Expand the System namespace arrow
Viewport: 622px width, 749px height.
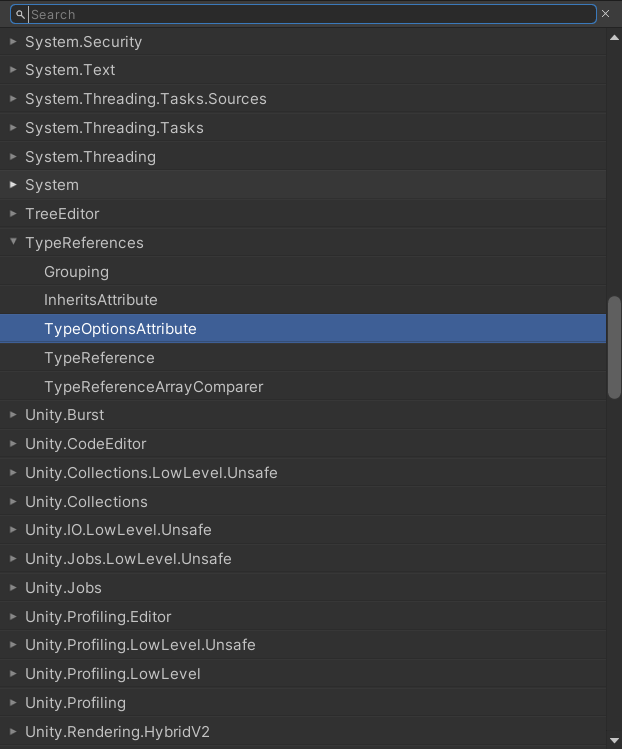pos(13,184)
